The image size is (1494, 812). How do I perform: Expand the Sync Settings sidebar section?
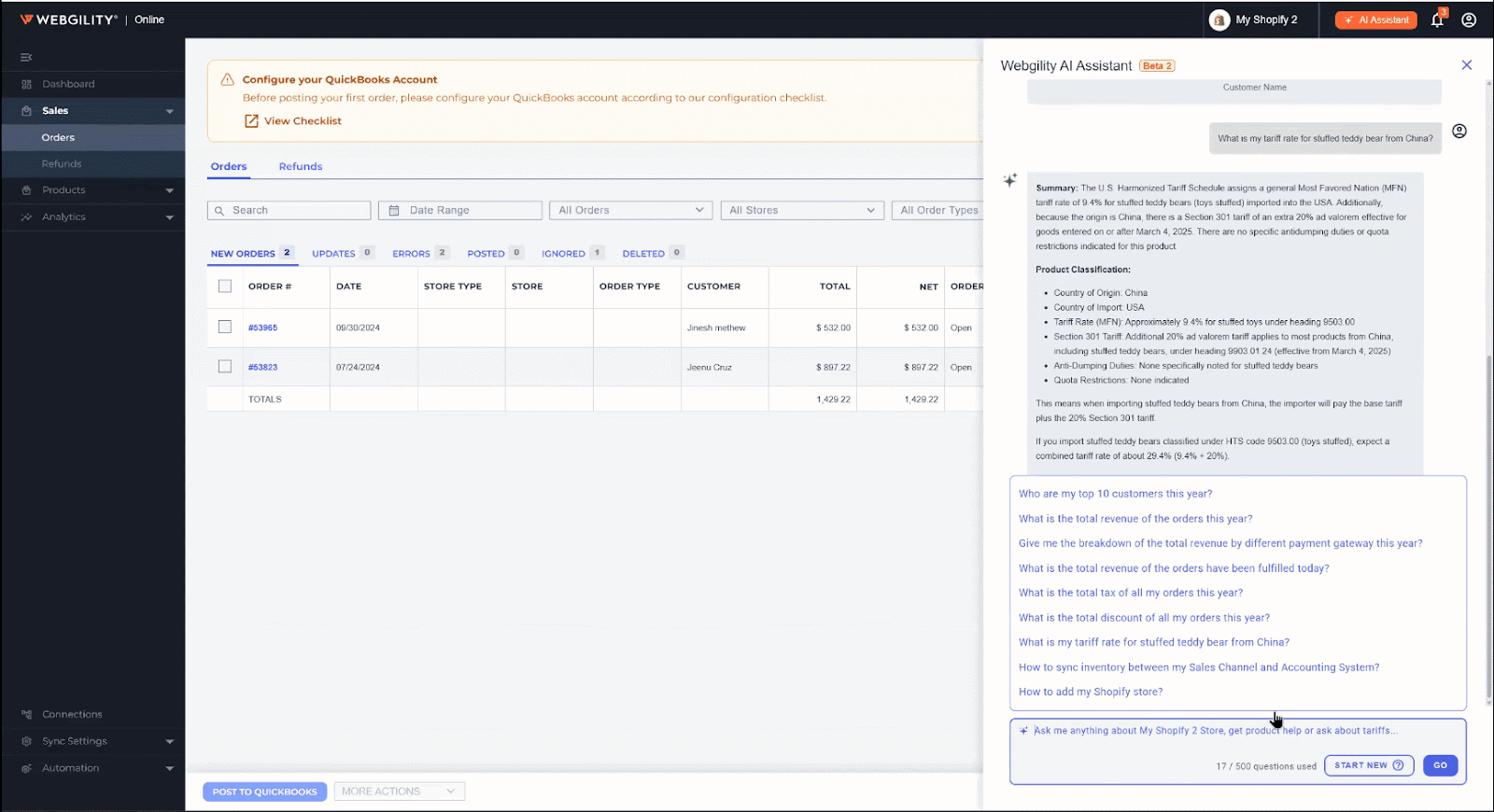(x=170, y=742)
